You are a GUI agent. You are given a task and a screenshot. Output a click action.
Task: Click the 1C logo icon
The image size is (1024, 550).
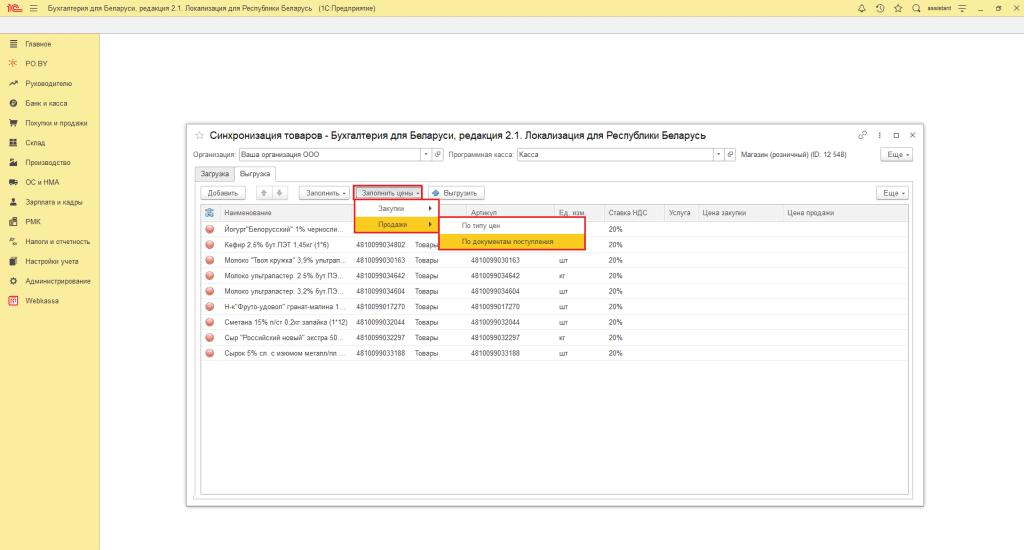14,8
